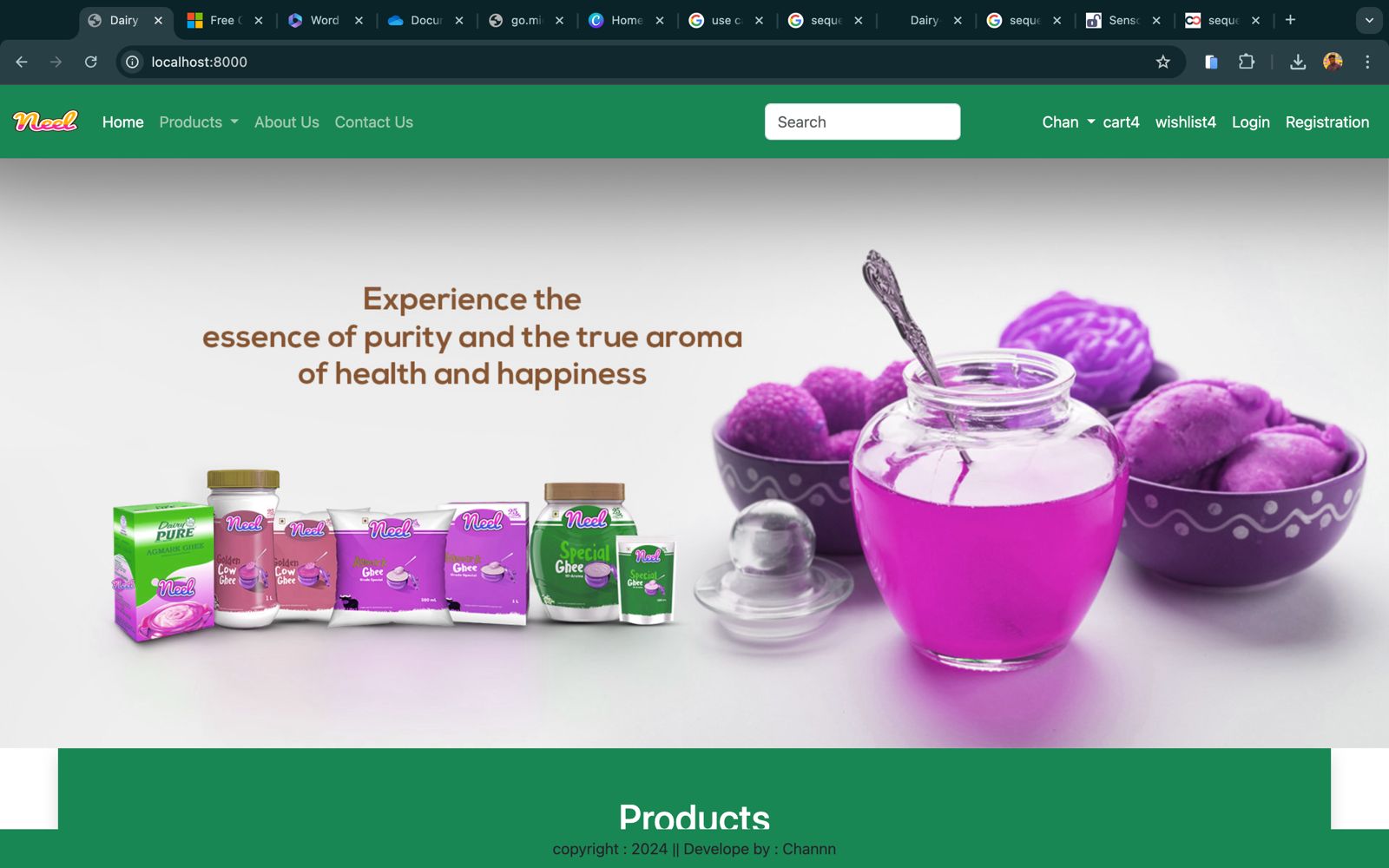View site information icon in address bar

pyautogui.click(x=132, y=62)
